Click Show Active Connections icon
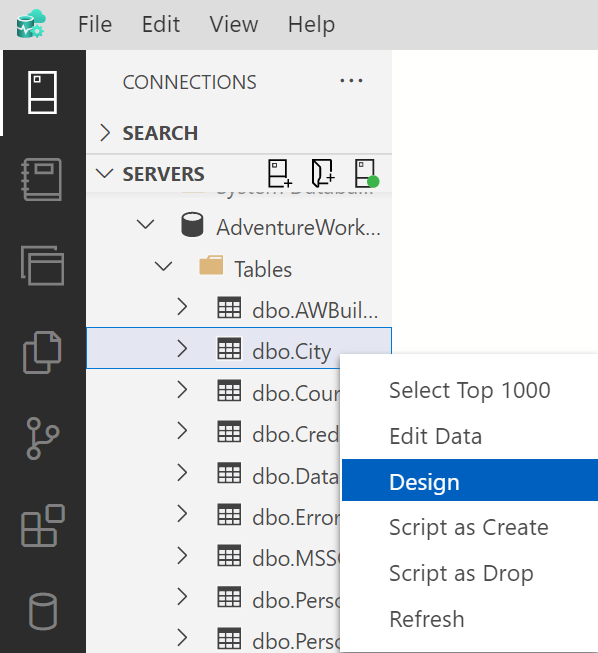 point(366,173)
